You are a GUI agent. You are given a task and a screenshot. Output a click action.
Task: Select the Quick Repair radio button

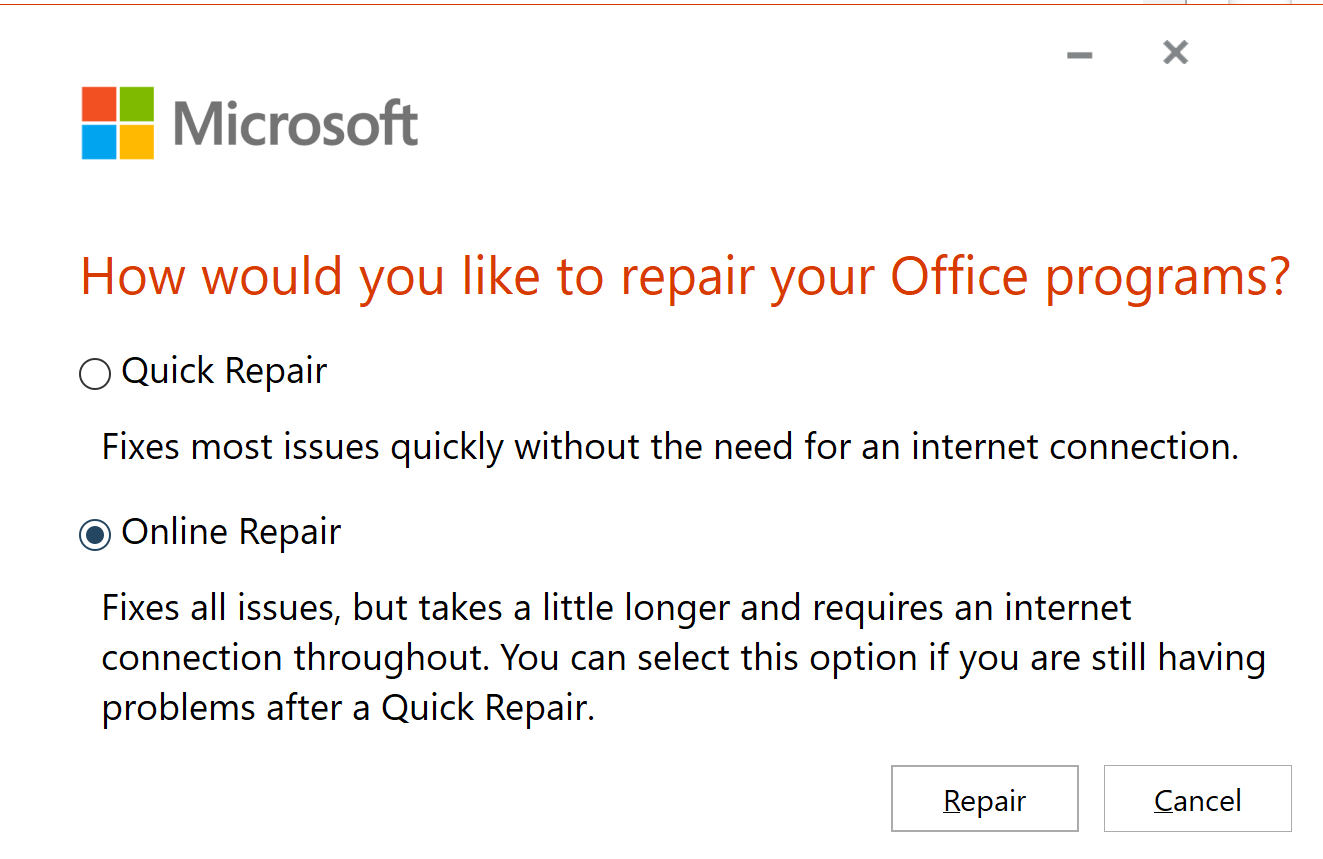coord(94,375)
